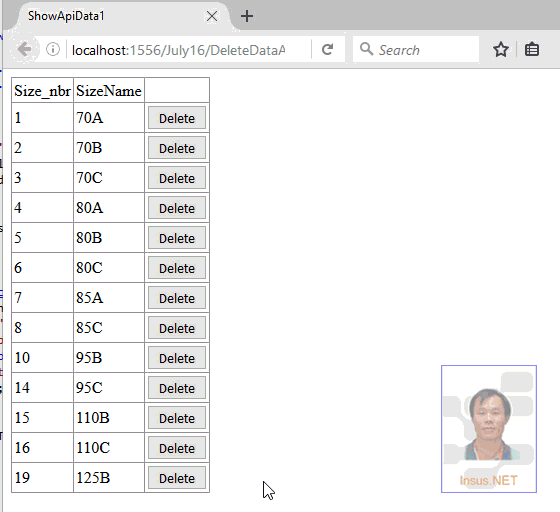The width and height of the screenshot is (560, 512).
Task: Select the 80A cell
Action: click(x=109, y=208)
